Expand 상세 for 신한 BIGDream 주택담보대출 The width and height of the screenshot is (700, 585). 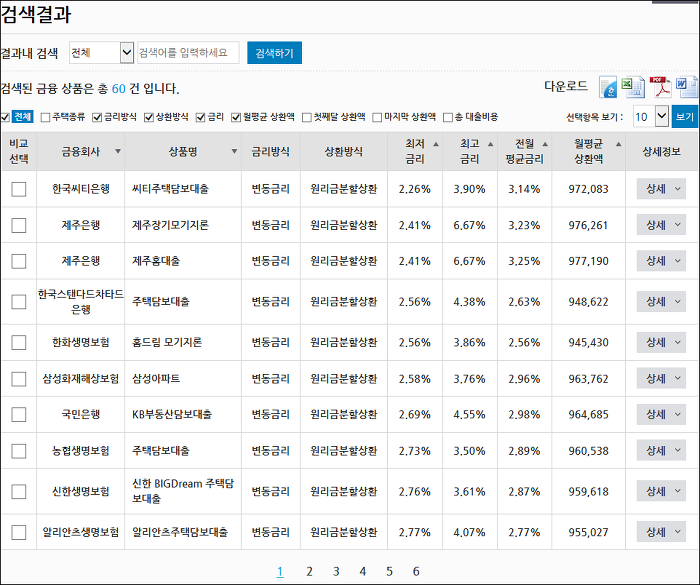[x=661, y=492]
